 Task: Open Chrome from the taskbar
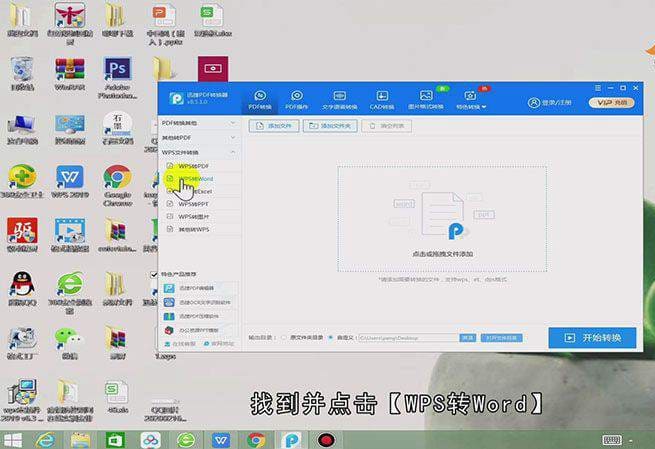[256, 440]
